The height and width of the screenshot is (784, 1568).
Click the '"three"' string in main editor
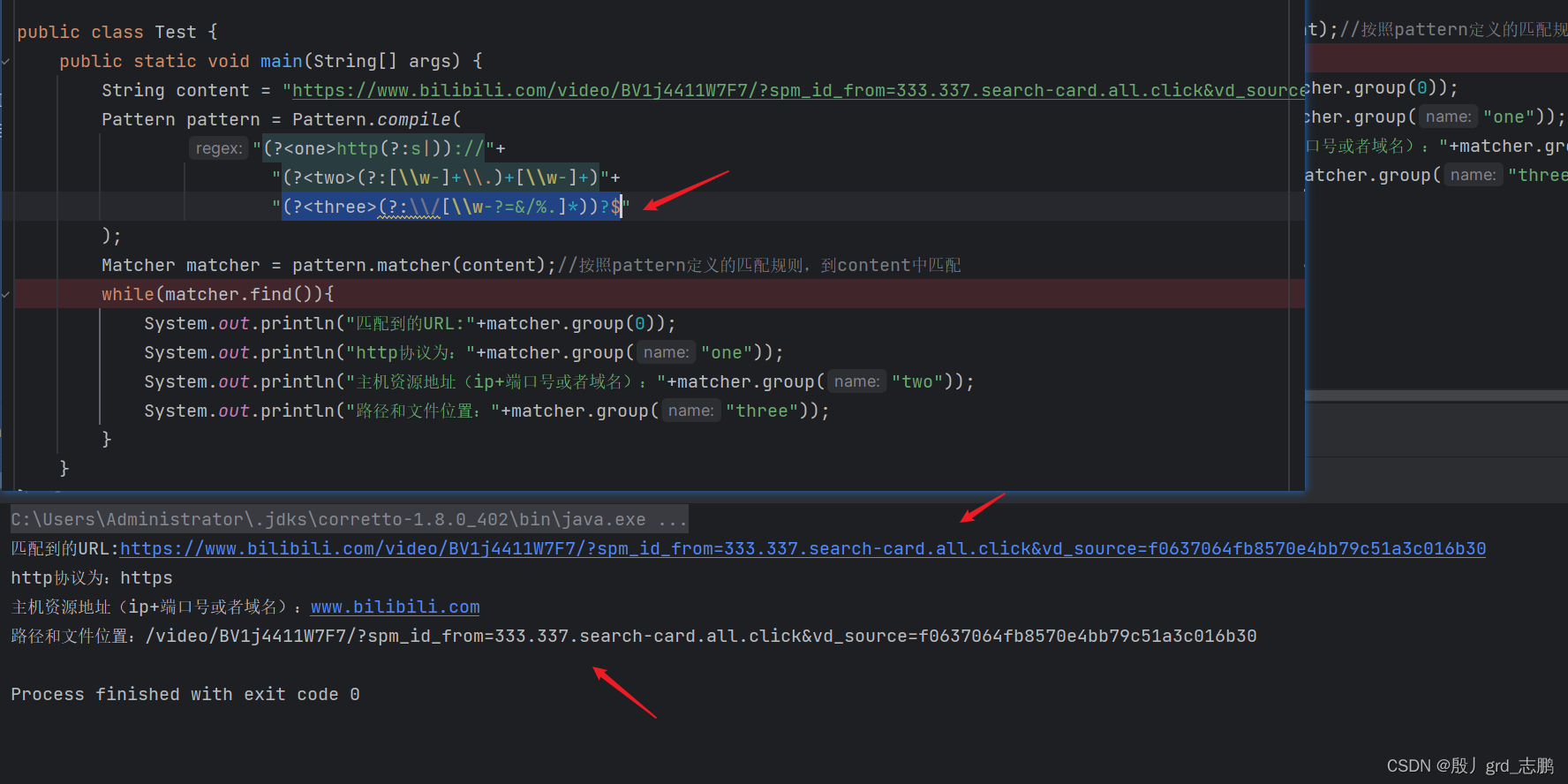(762, 411)
